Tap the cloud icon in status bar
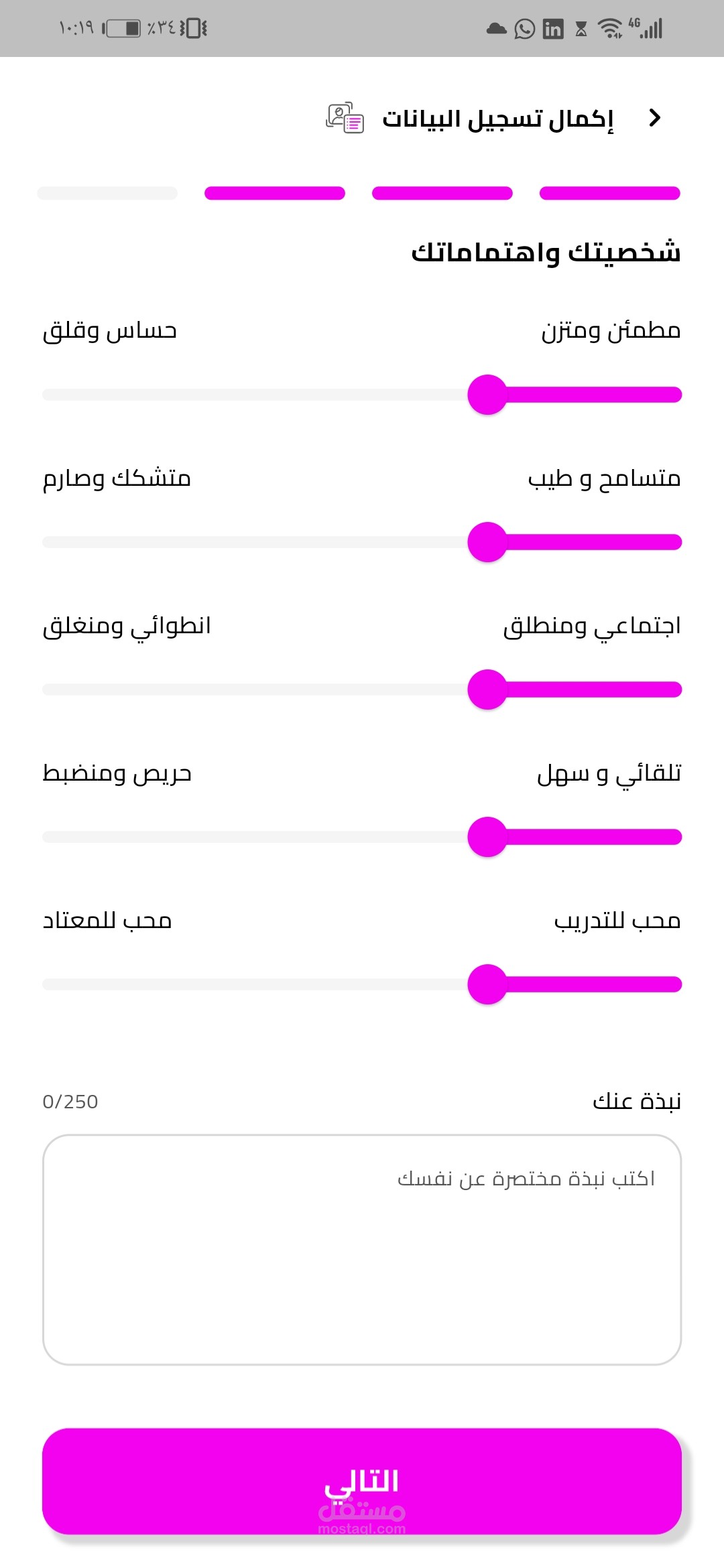The image size is (724, 1568). [x=496, y=29]
